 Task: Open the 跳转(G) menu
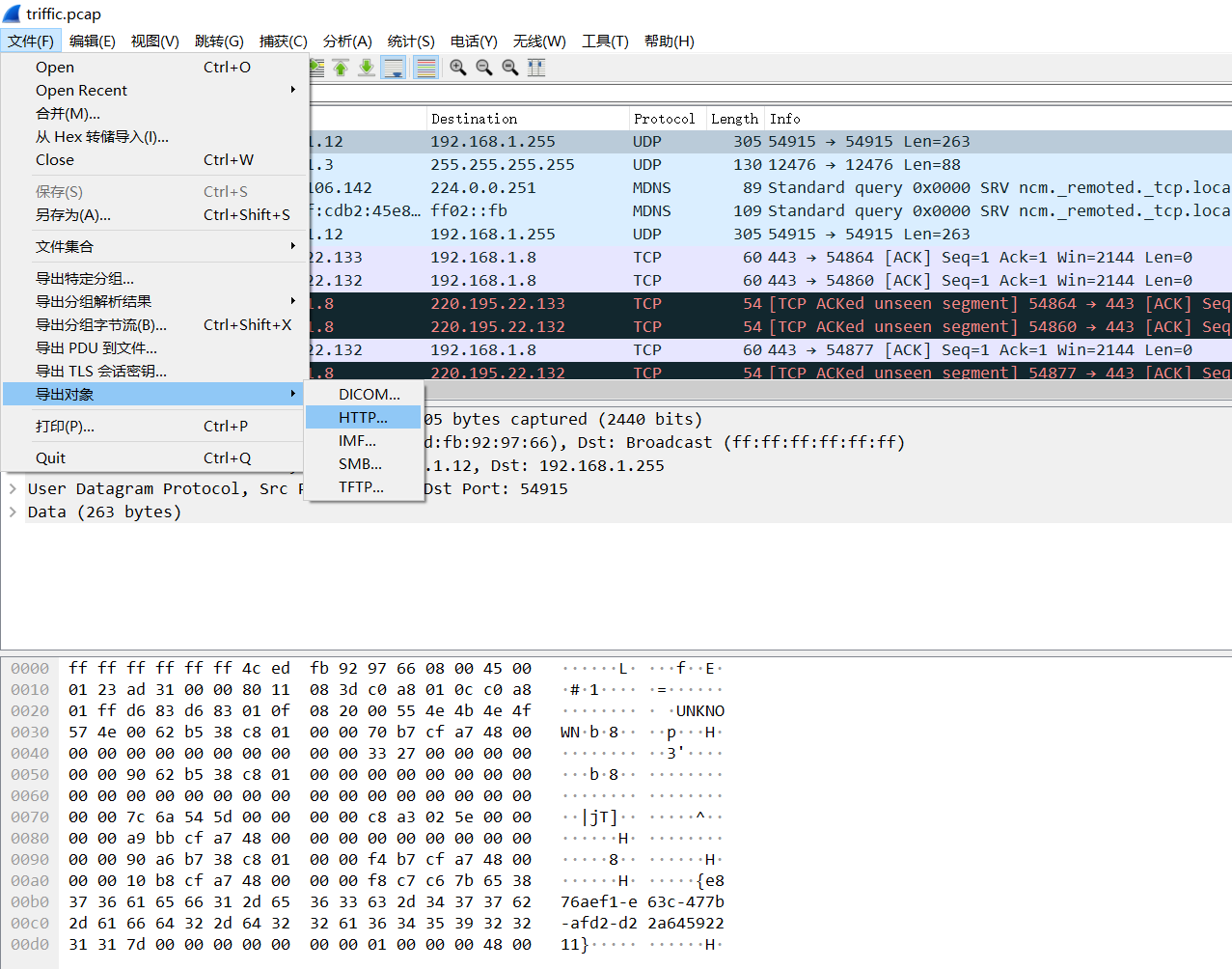point(219,41)
